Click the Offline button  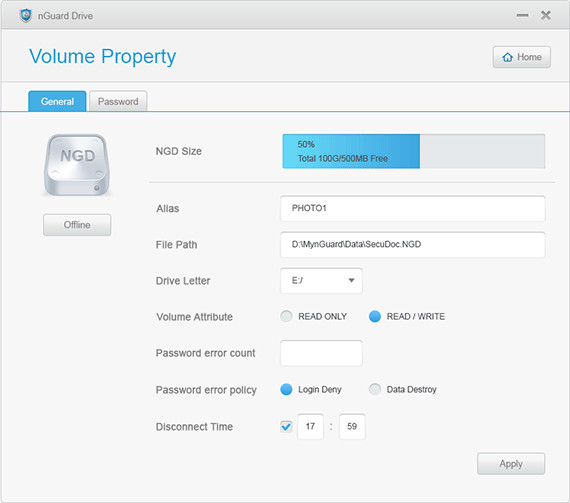[x=77, y=225]
